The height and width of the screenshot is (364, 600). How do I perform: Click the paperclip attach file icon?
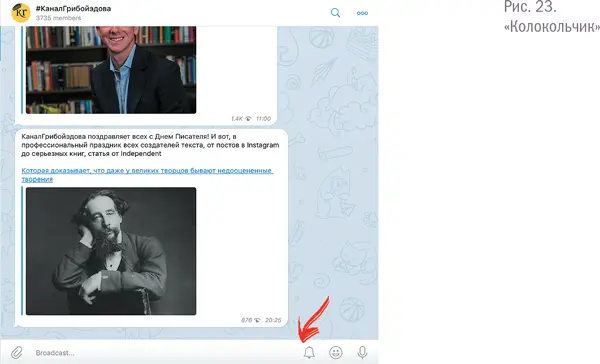(x=16, y=353)
